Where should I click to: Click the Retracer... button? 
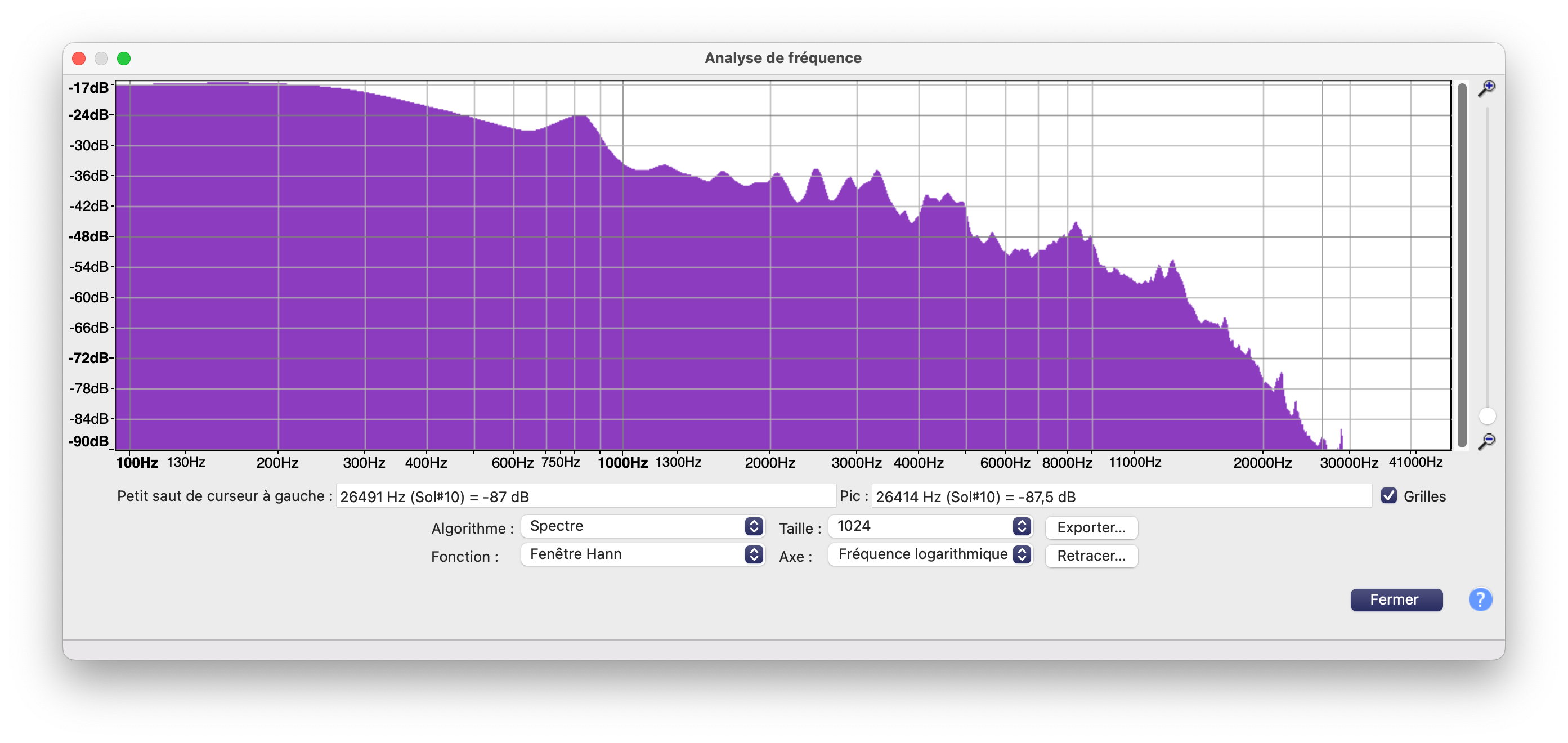click(x=1091, y=555)
